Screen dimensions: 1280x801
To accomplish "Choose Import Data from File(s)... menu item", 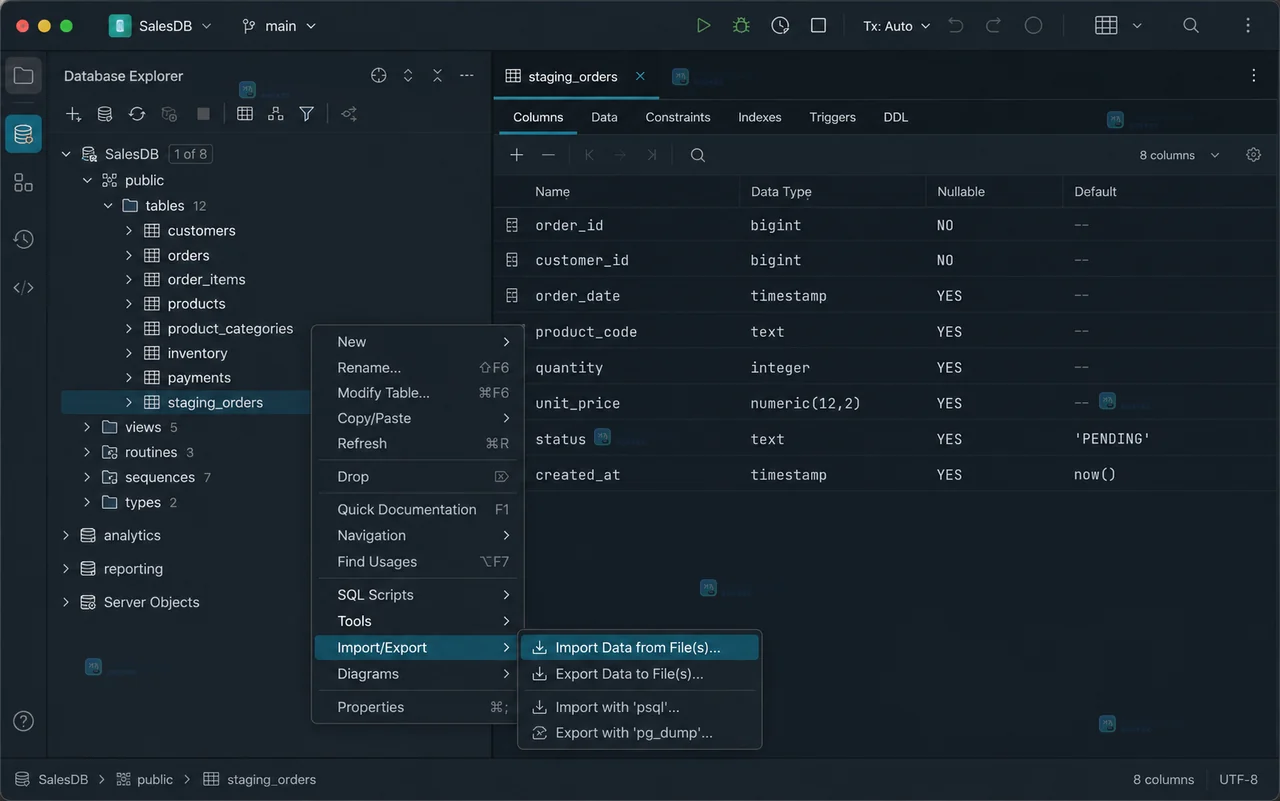I will [x=640, y=648].
